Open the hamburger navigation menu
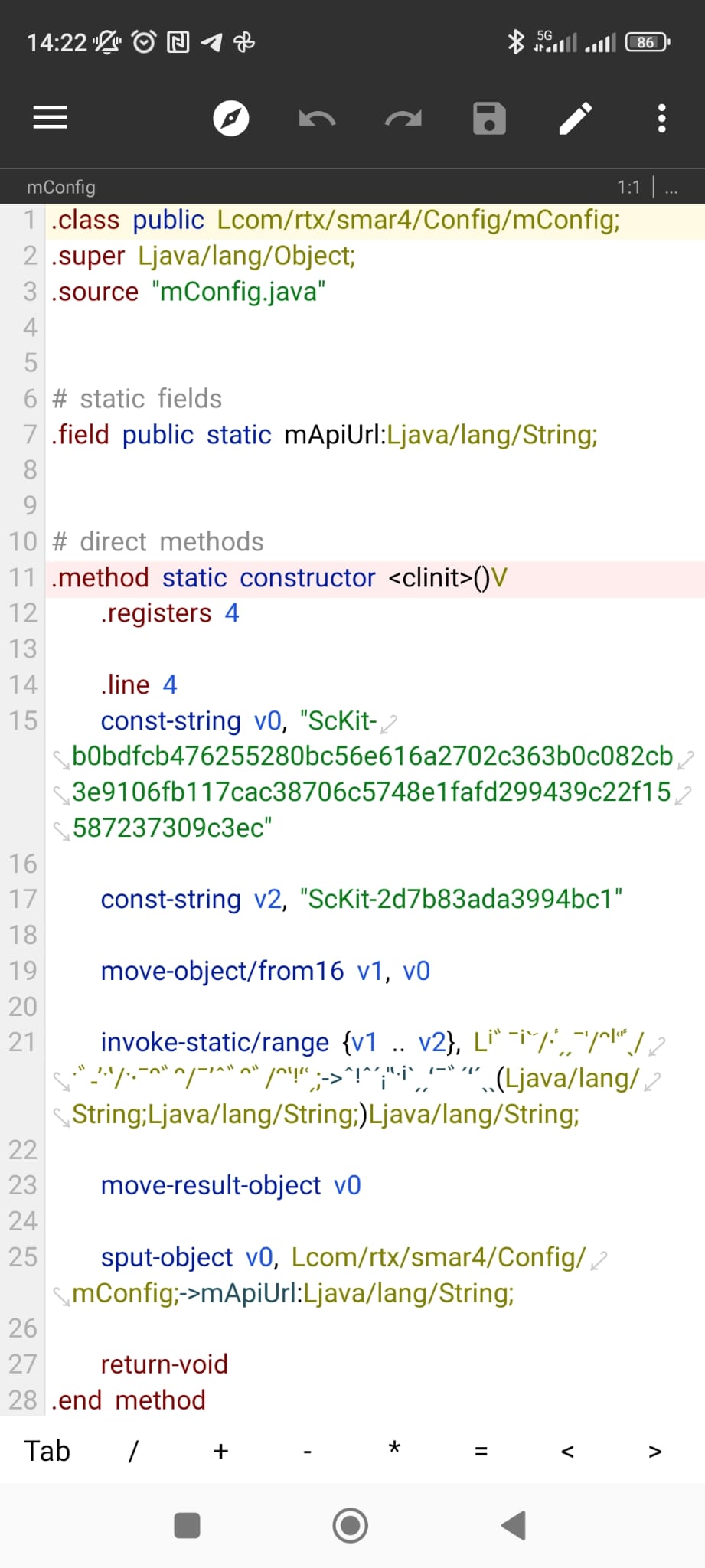 51,118
